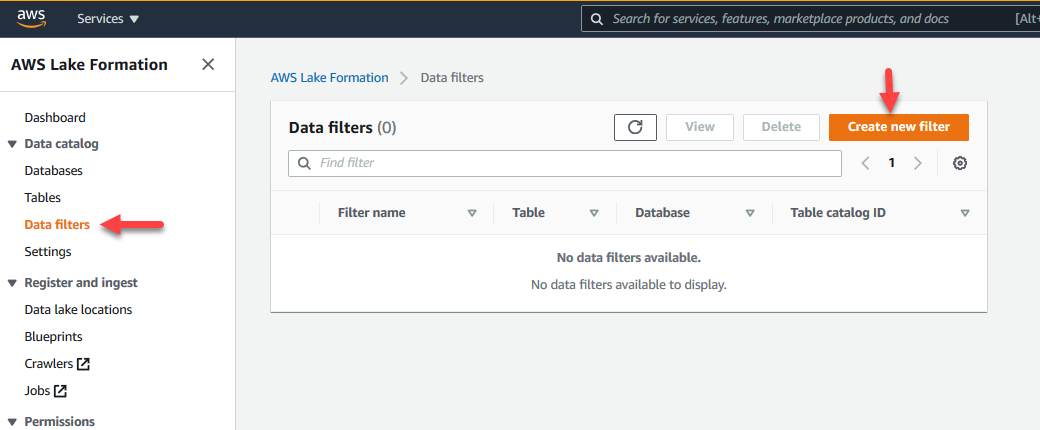
Task: Open Databases in the sidebar
Action: click(54, 171)
